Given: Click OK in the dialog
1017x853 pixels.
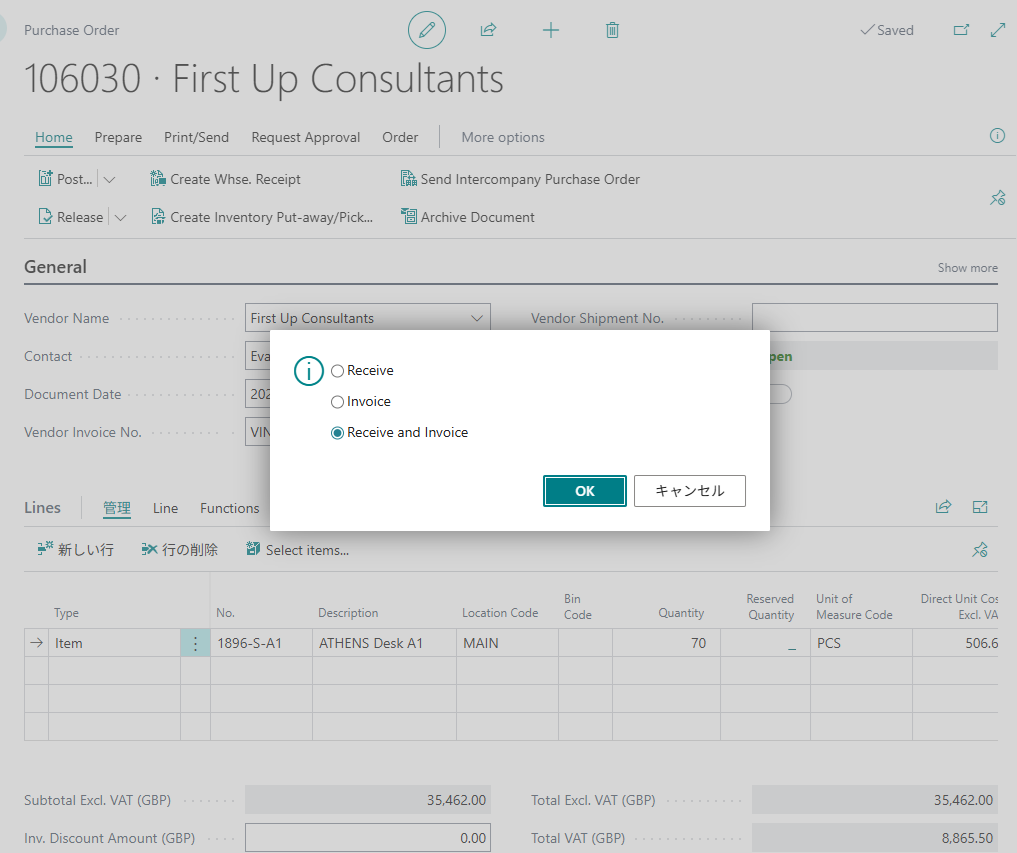Looking at the screenshot, I should click(584, 490).
